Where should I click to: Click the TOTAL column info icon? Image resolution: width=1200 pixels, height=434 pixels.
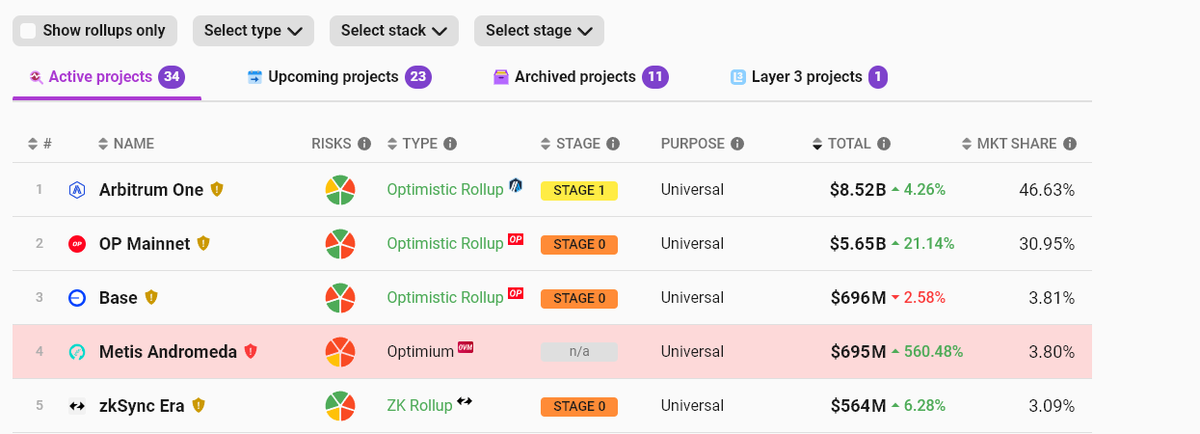point(884,144)
